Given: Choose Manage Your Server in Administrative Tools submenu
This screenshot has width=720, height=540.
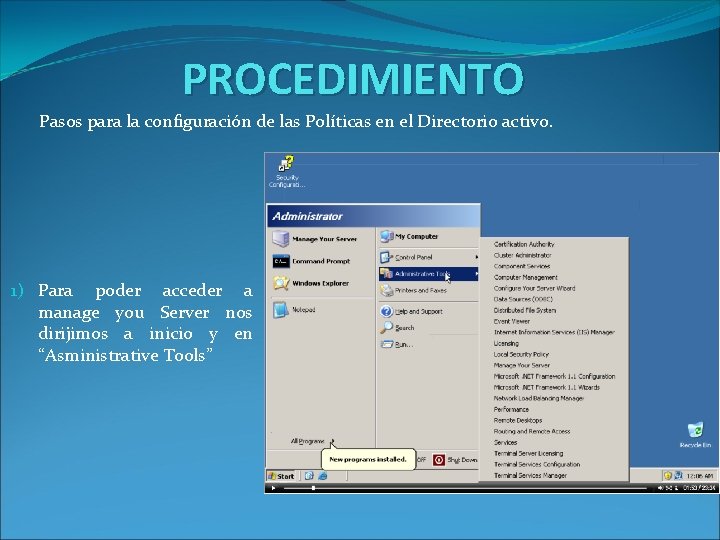Looking at the screenshot, I should [x=522, y=366].
